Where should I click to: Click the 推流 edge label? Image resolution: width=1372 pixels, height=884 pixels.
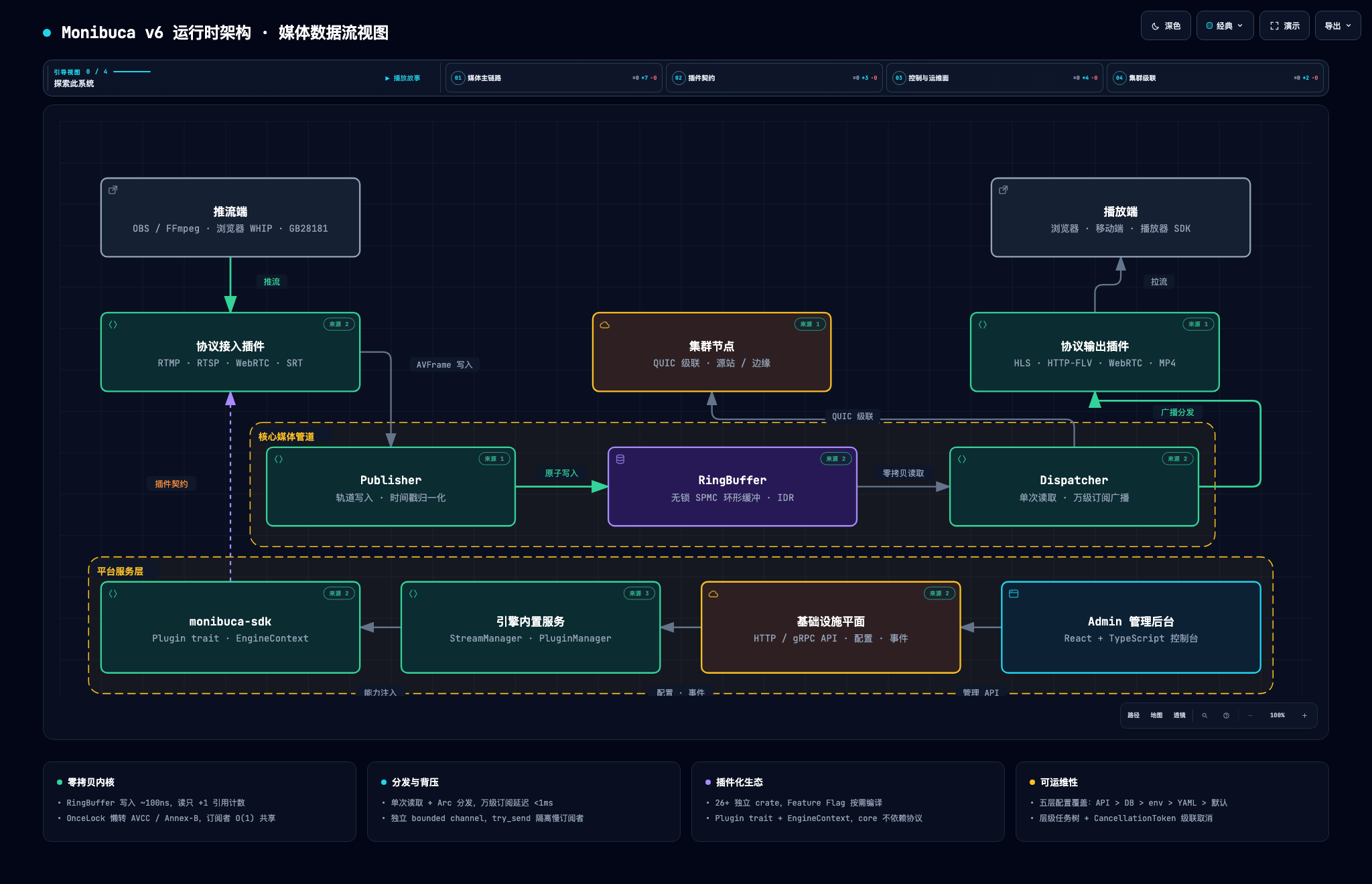pyautogui.click(x=272, y=282)
